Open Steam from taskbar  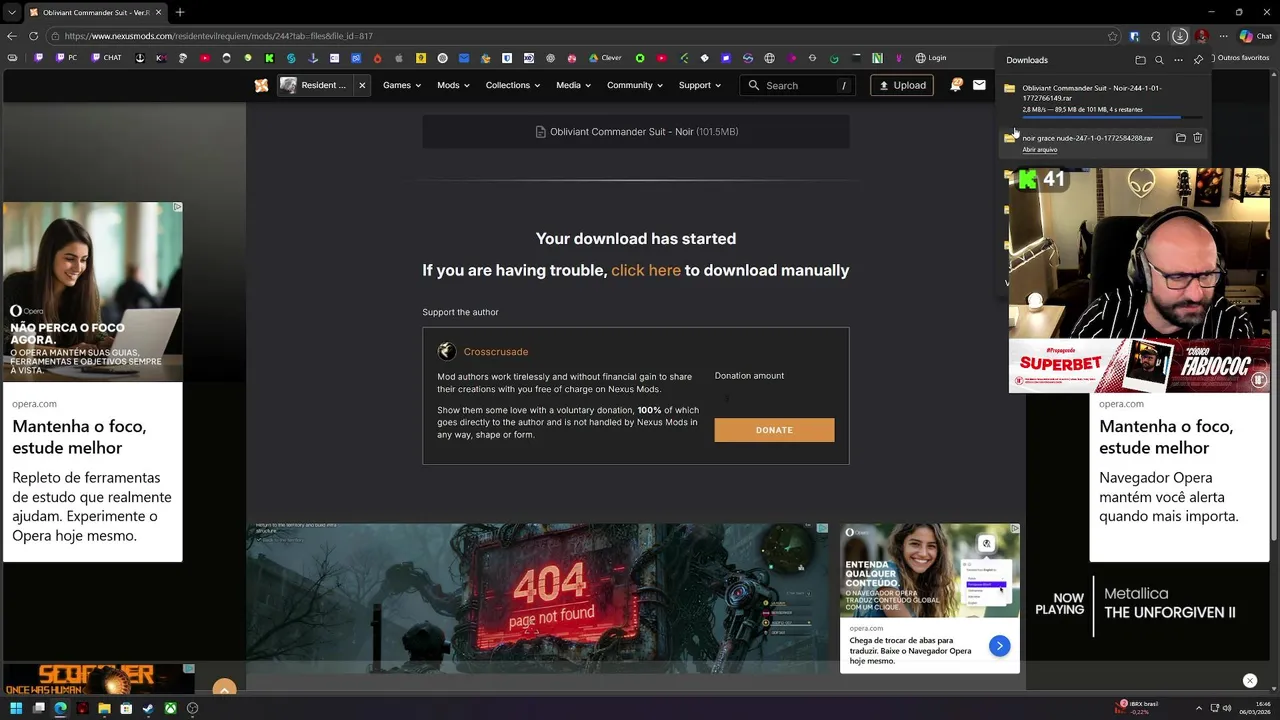coord(148,708)
